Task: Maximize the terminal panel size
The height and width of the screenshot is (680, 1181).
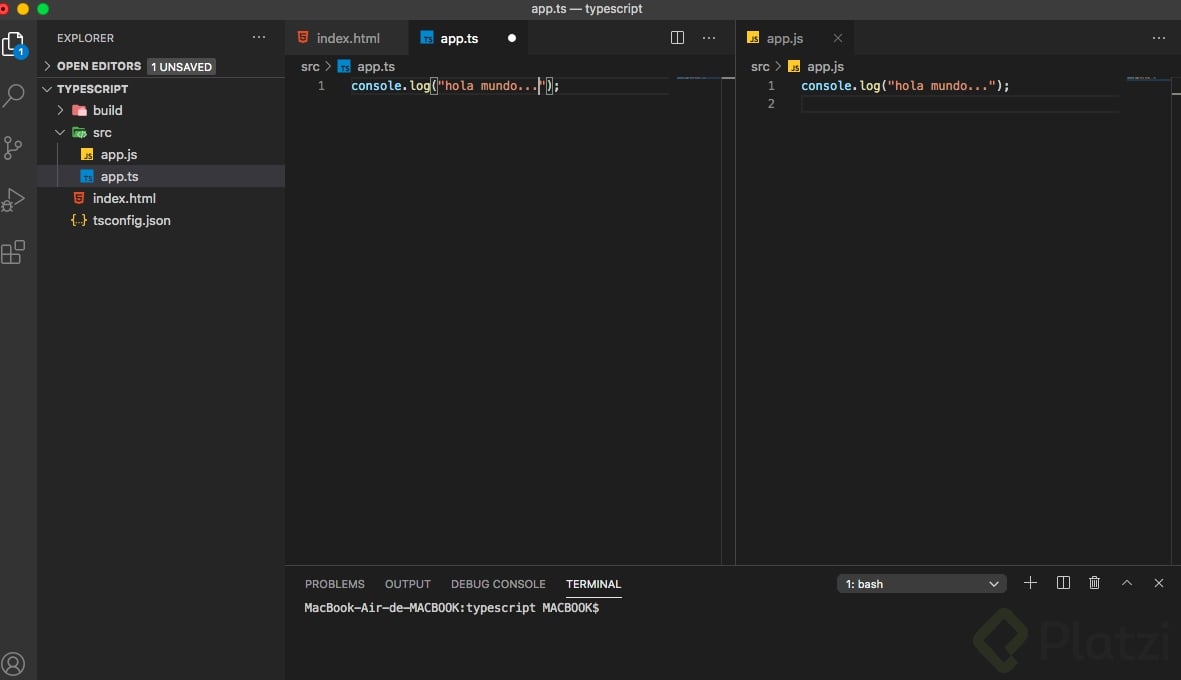Action: click(1127, 583)
